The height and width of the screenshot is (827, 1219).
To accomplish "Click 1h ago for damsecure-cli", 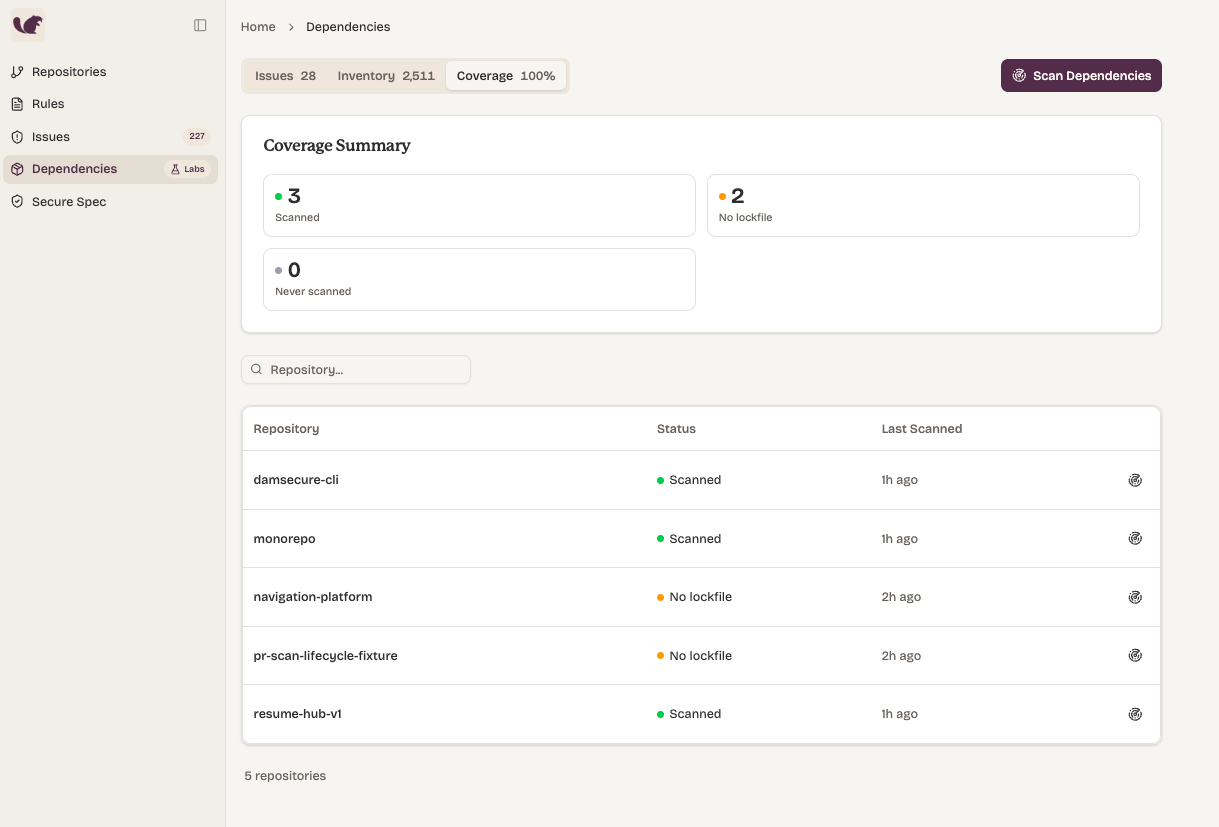I will point(900,480).
